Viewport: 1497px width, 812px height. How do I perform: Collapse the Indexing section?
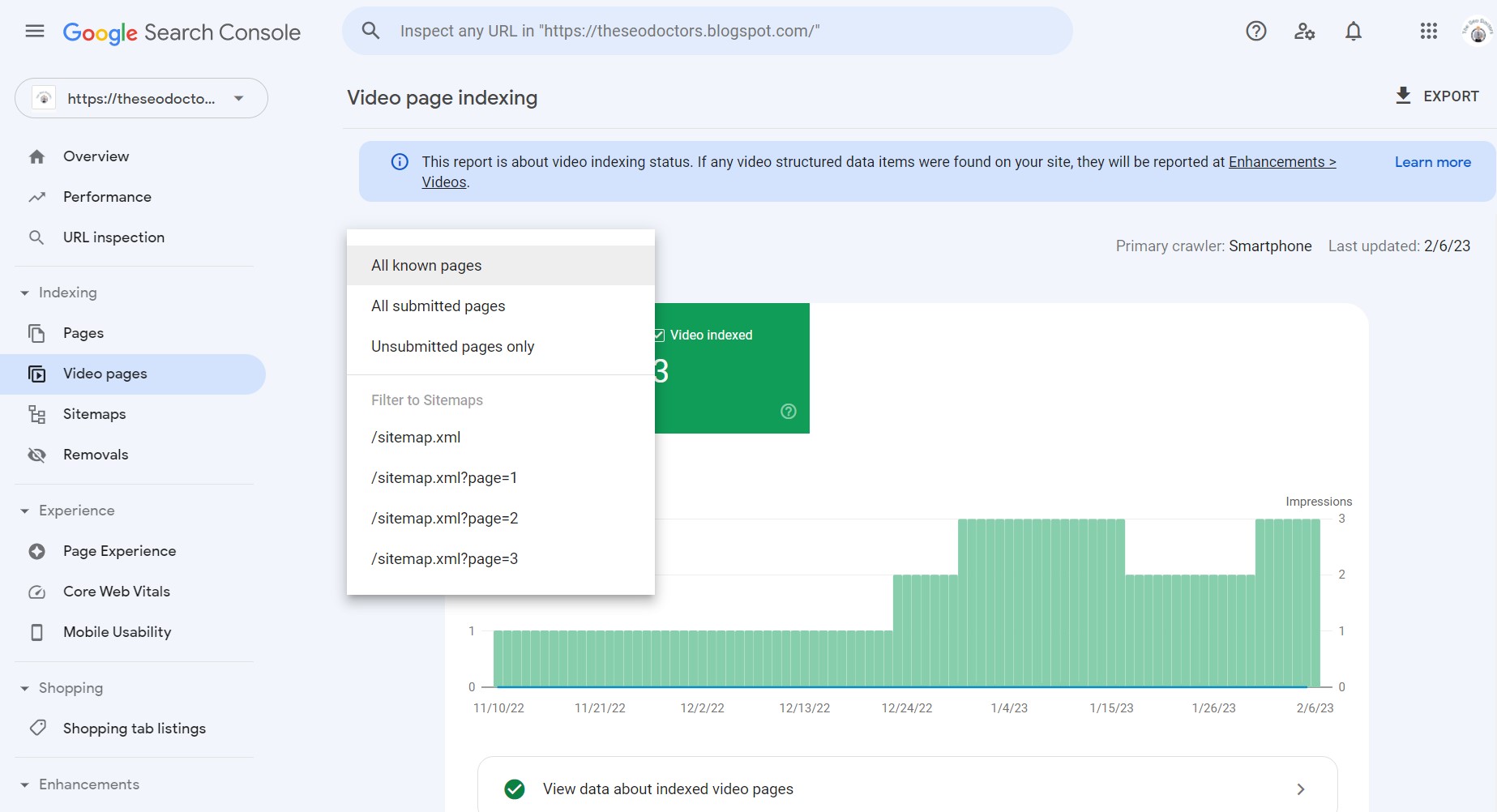tap(25, 293)
